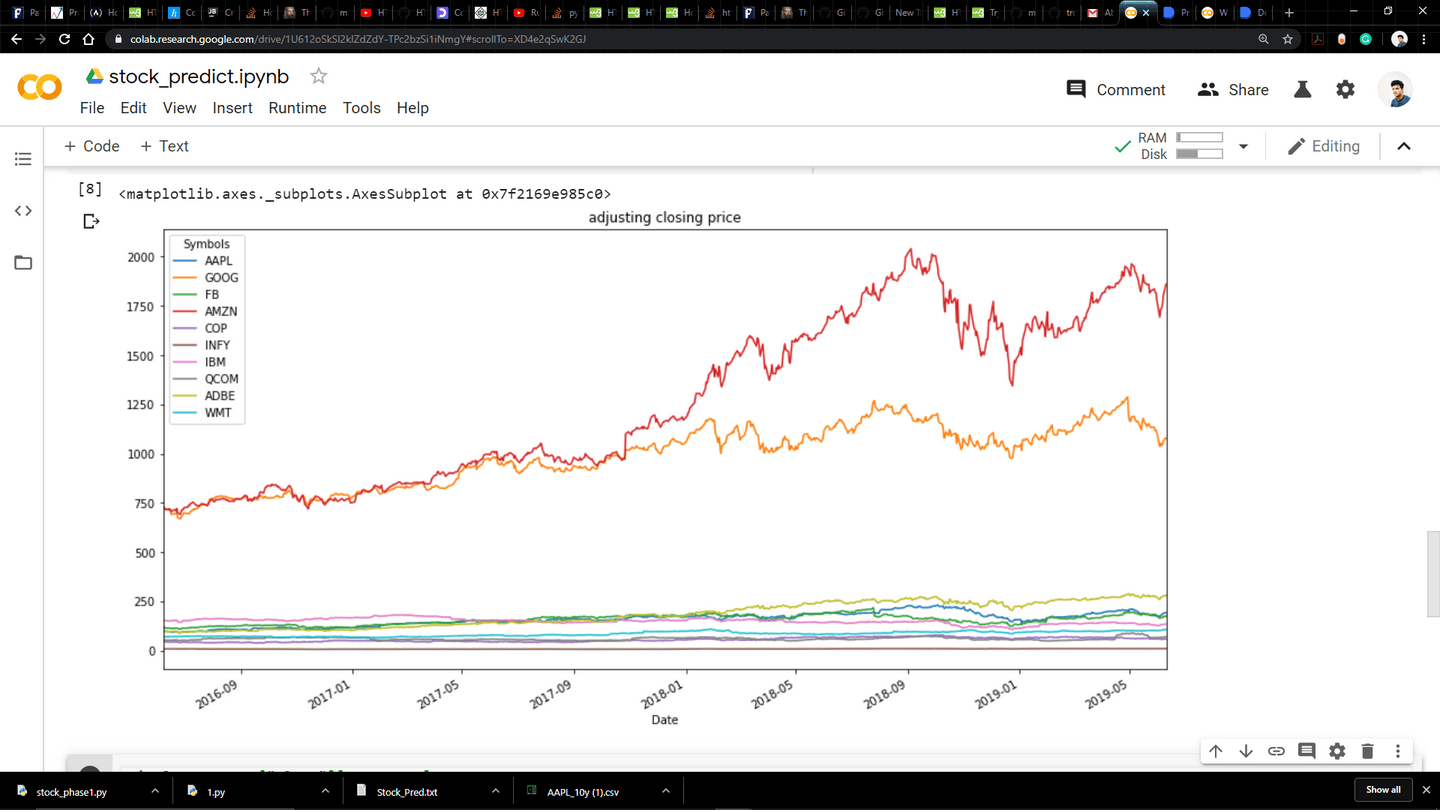Image resolution: width=1440 pixels, height=810 pixels.
Task: Open more cell actions menu
Action: (1398, 751)
